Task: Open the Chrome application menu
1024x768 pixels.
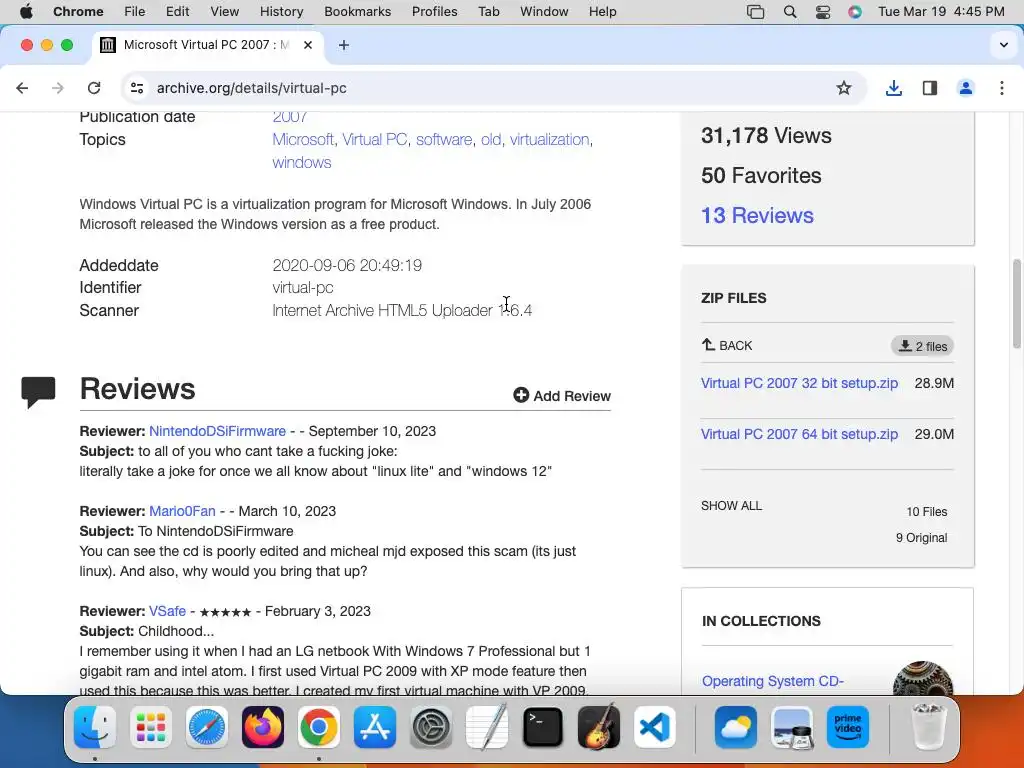Action: click(x=78, y=12)
